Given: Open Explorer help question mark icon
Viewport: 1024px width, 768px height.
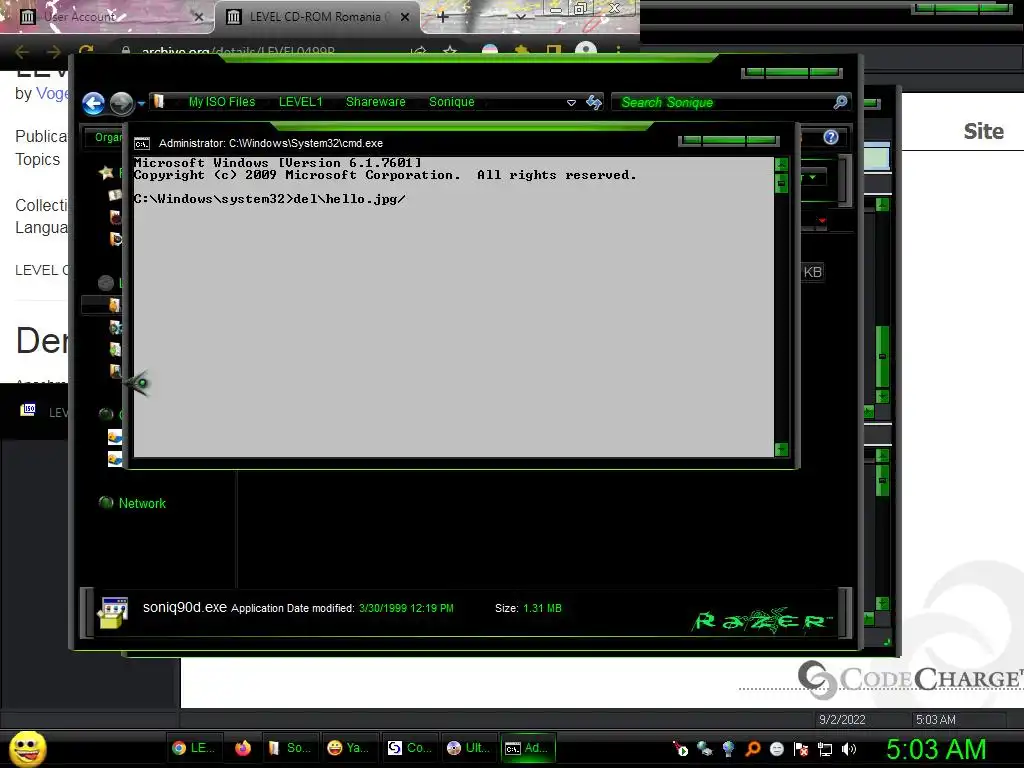Looking at the screenshot, I should [x=831, y=137].
